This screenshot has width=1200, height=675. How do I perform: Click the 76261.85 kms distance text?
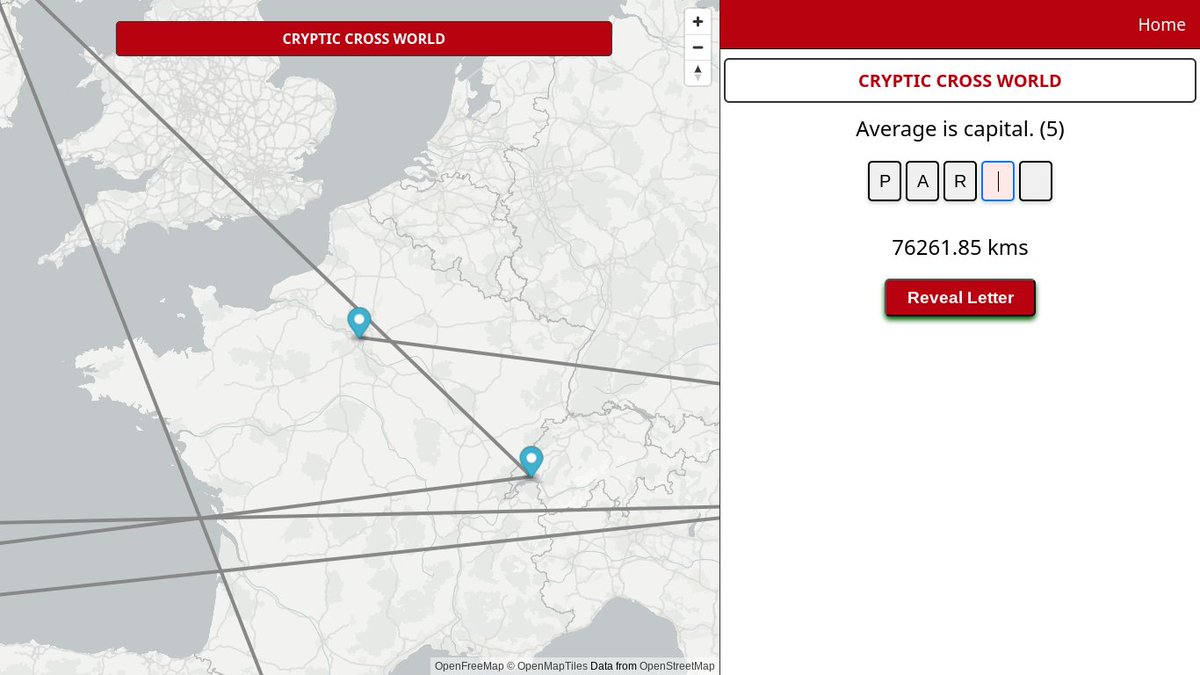(x=960, y=247)
